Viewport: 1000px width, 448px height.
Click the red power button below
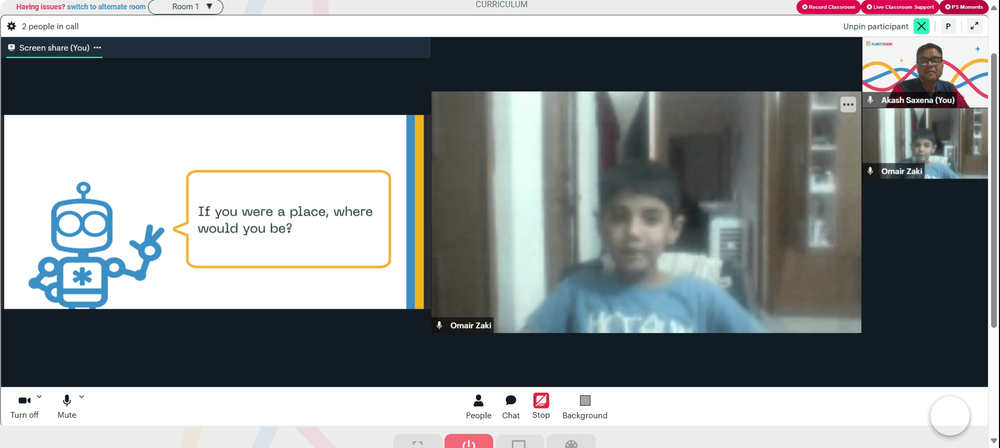pyautogui.click(x=469, y=442)
